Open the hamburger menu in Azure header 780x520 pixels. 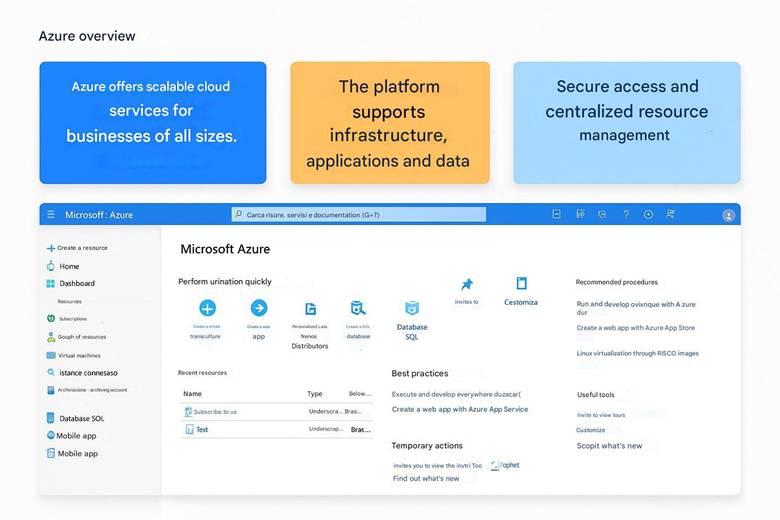pos(51,215)
